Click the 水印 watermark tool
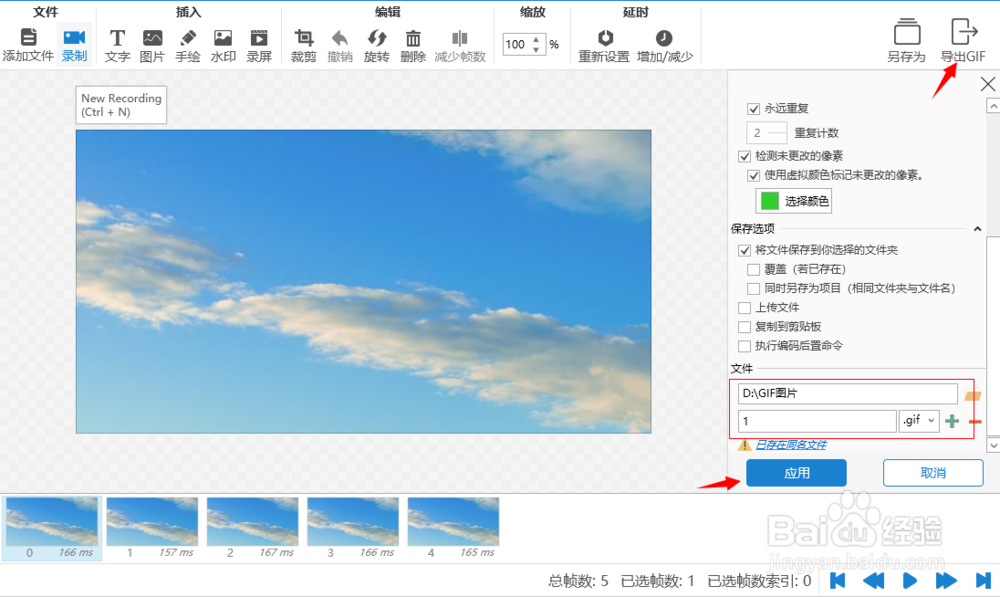 point(223,40)
